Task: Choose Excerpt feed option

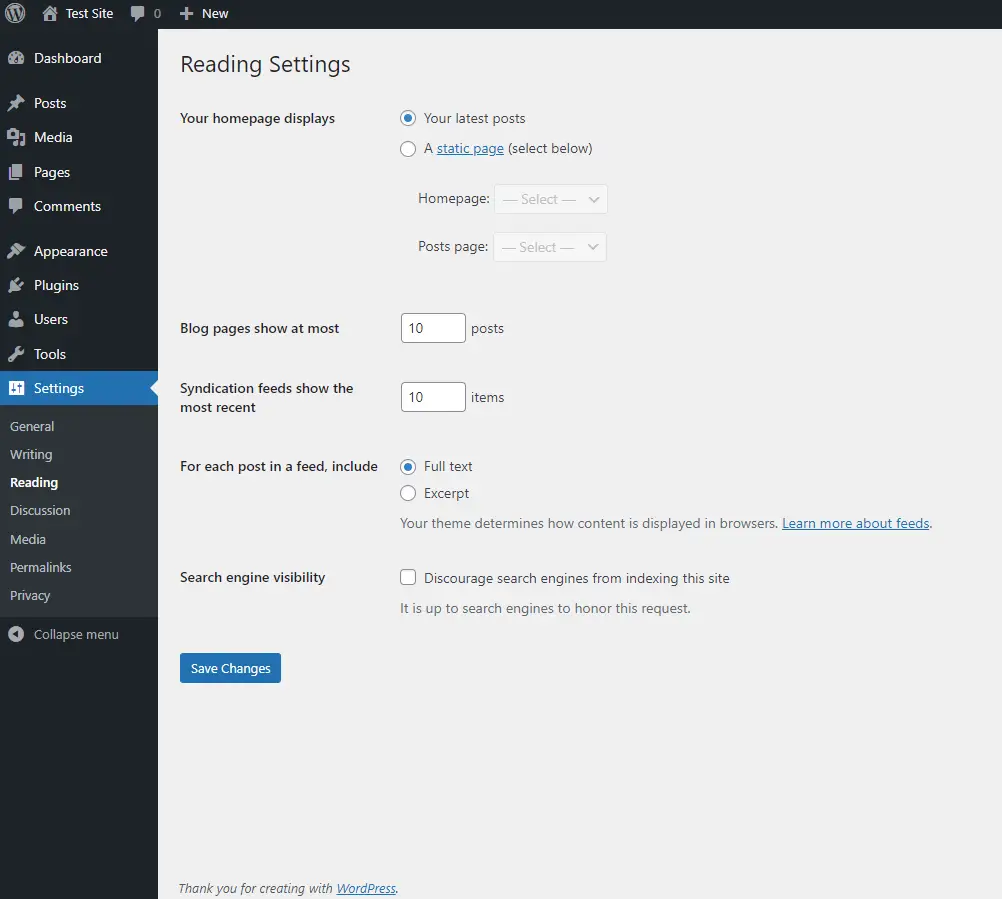Action: pos(408,493)
